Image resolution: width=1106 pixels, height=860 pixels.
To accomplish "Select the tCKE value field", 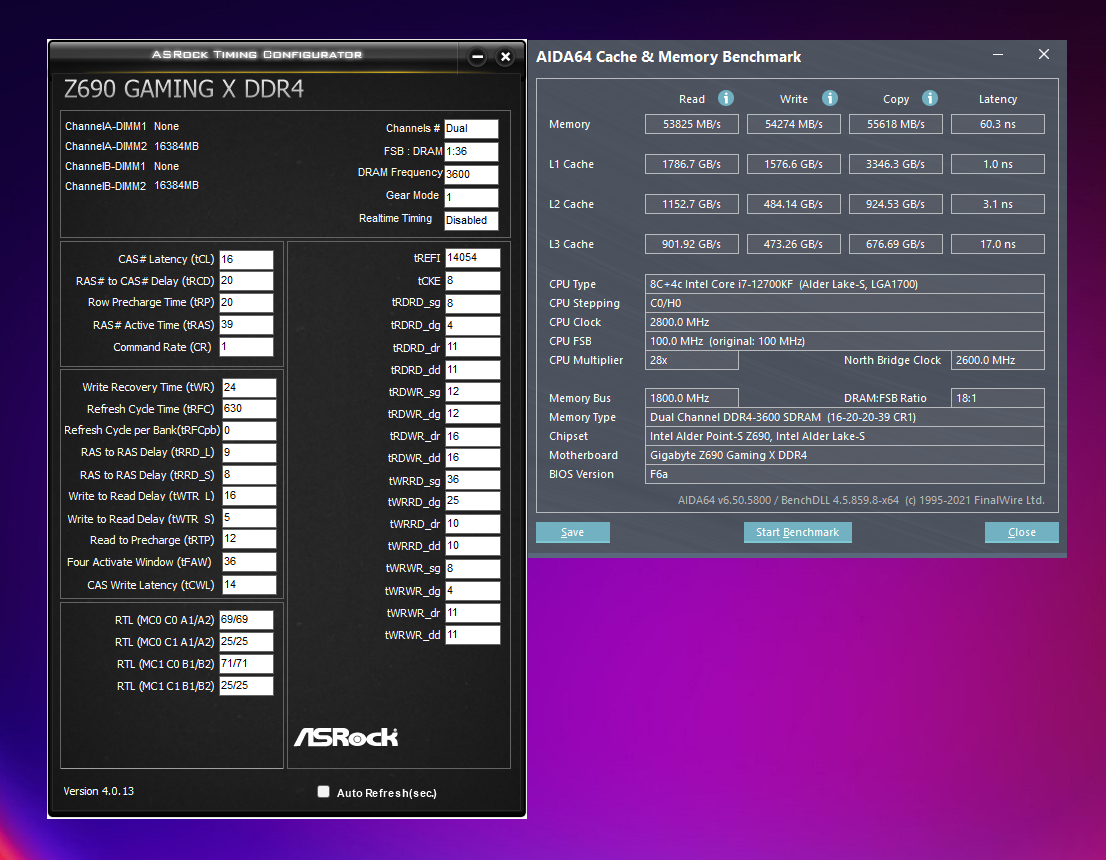I will tap(473, 281).
